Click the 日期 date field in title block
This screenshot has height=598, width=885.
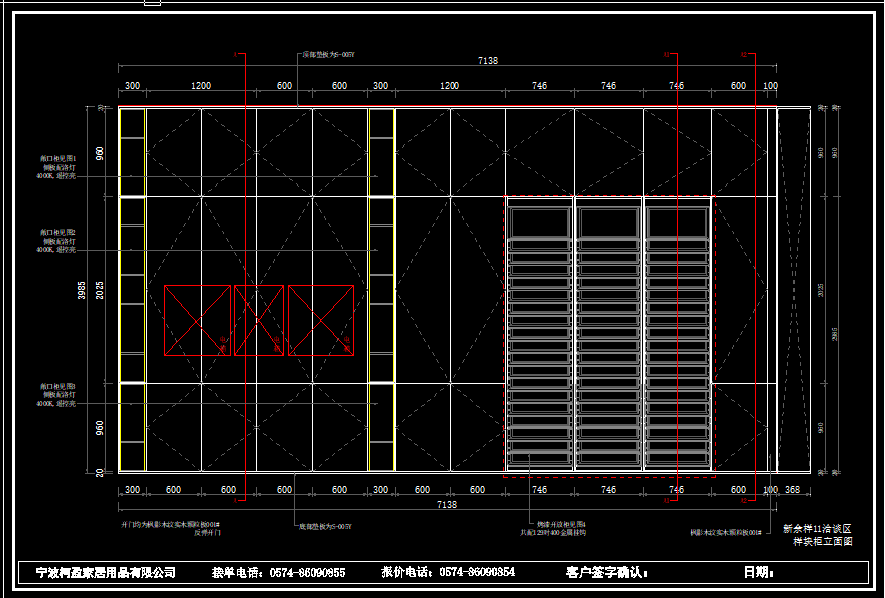coord(759,573)
